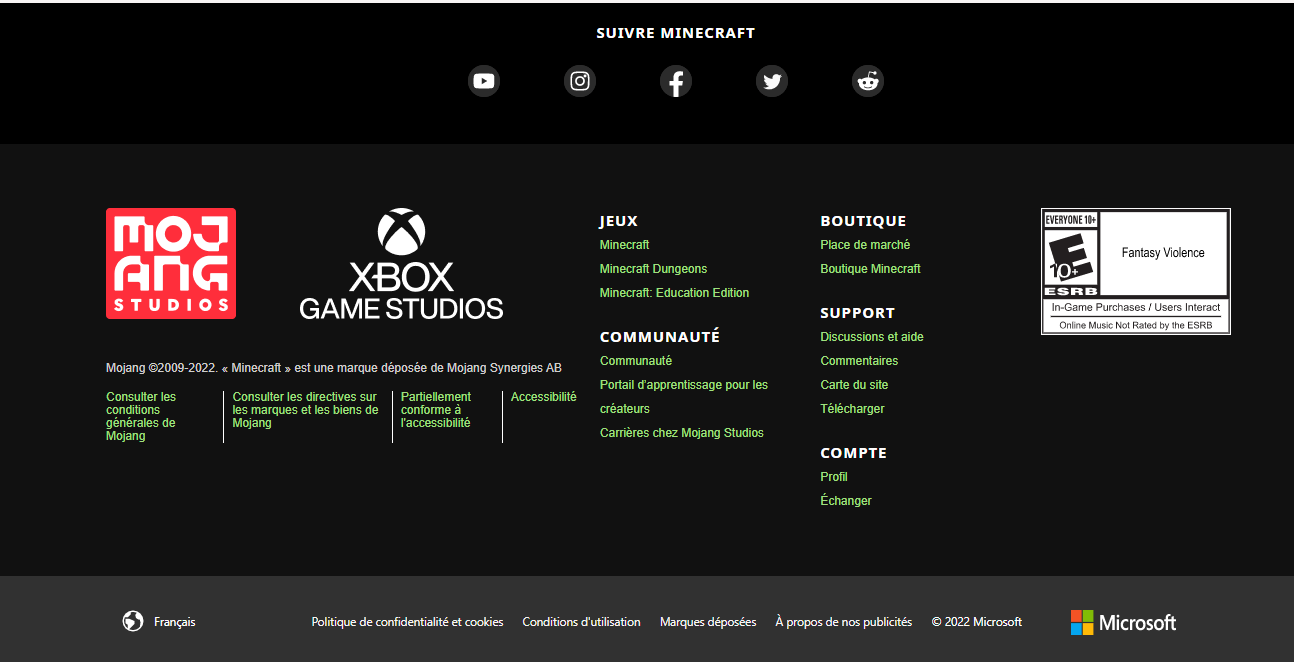Click the Instagram social icon
Viewport: 1294px width, 662px height.
pos(580,81)
